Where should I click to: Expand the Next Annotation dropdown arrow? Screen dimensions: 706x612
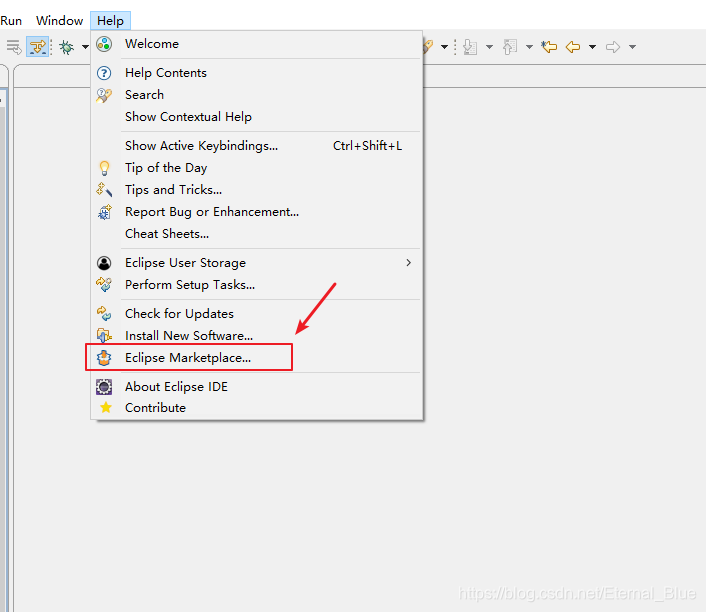[489, 47]
